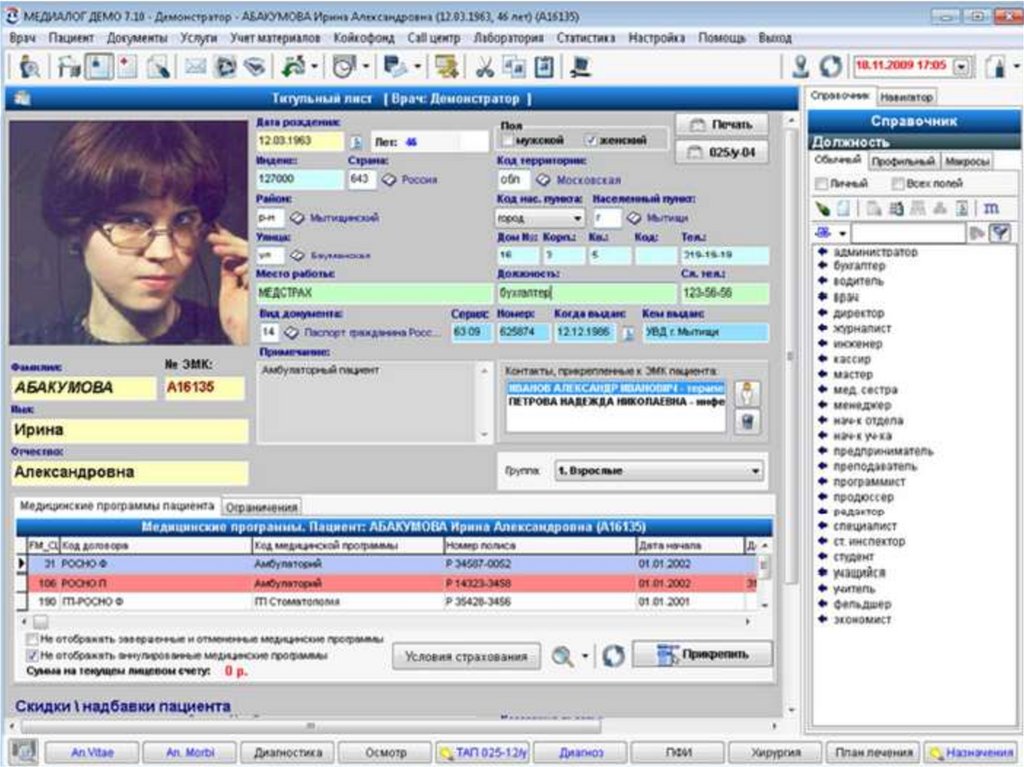This screenshot has width=1024, height=767.
Task: Open the 'Группа' dropdown showing Взрослые
Action: (755, 470)
